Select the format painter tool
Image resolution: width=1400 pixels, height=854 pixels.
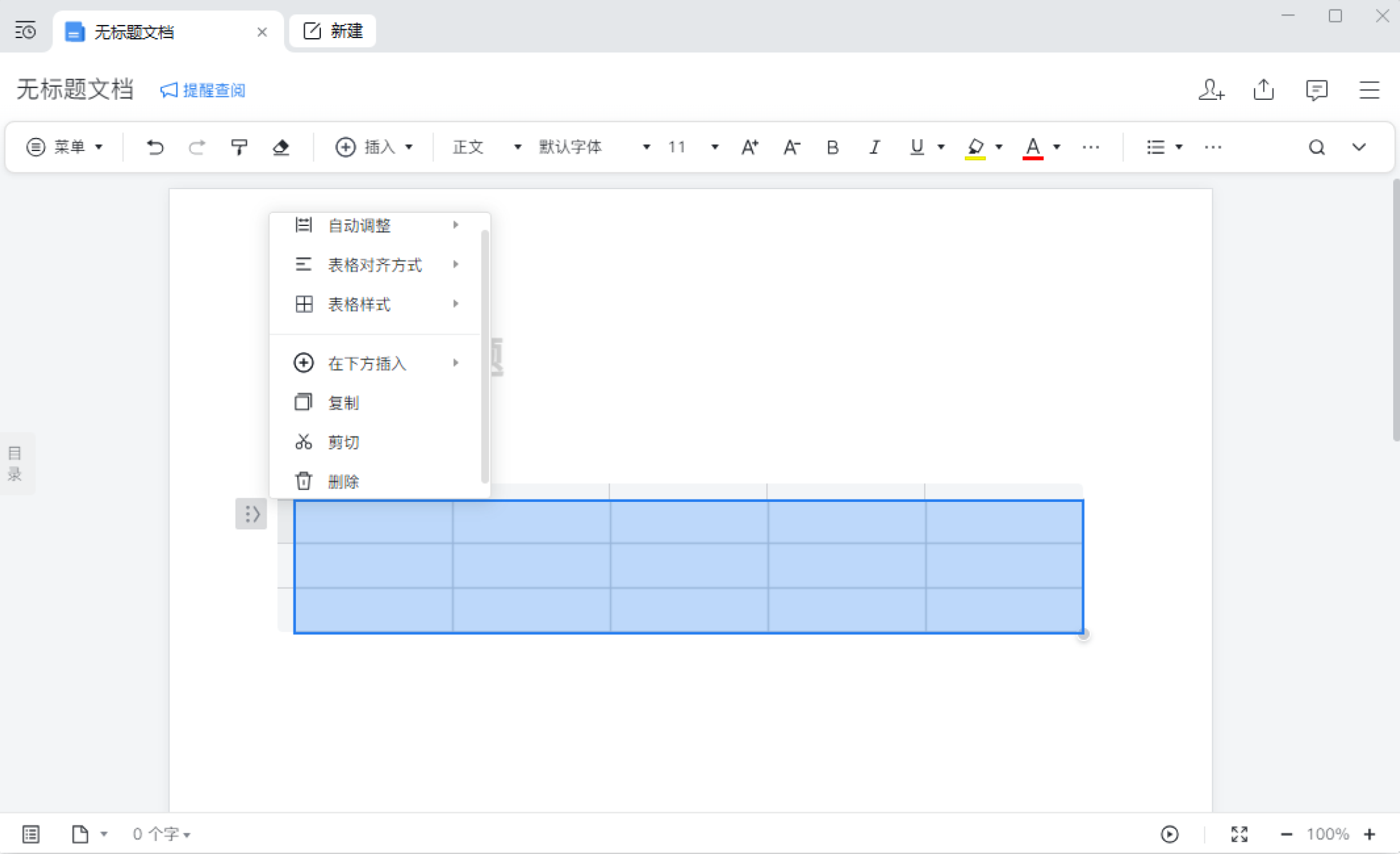click(239, 147)
